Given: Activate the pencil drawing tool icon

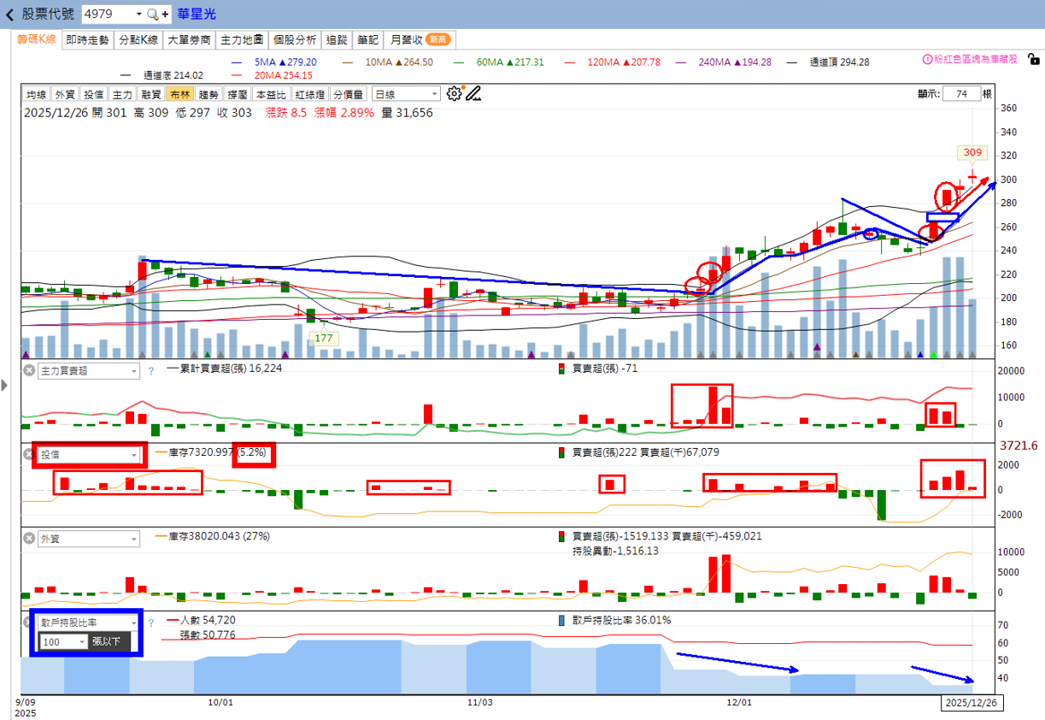Looking at the screenshot, I should [x=473, y=94].
